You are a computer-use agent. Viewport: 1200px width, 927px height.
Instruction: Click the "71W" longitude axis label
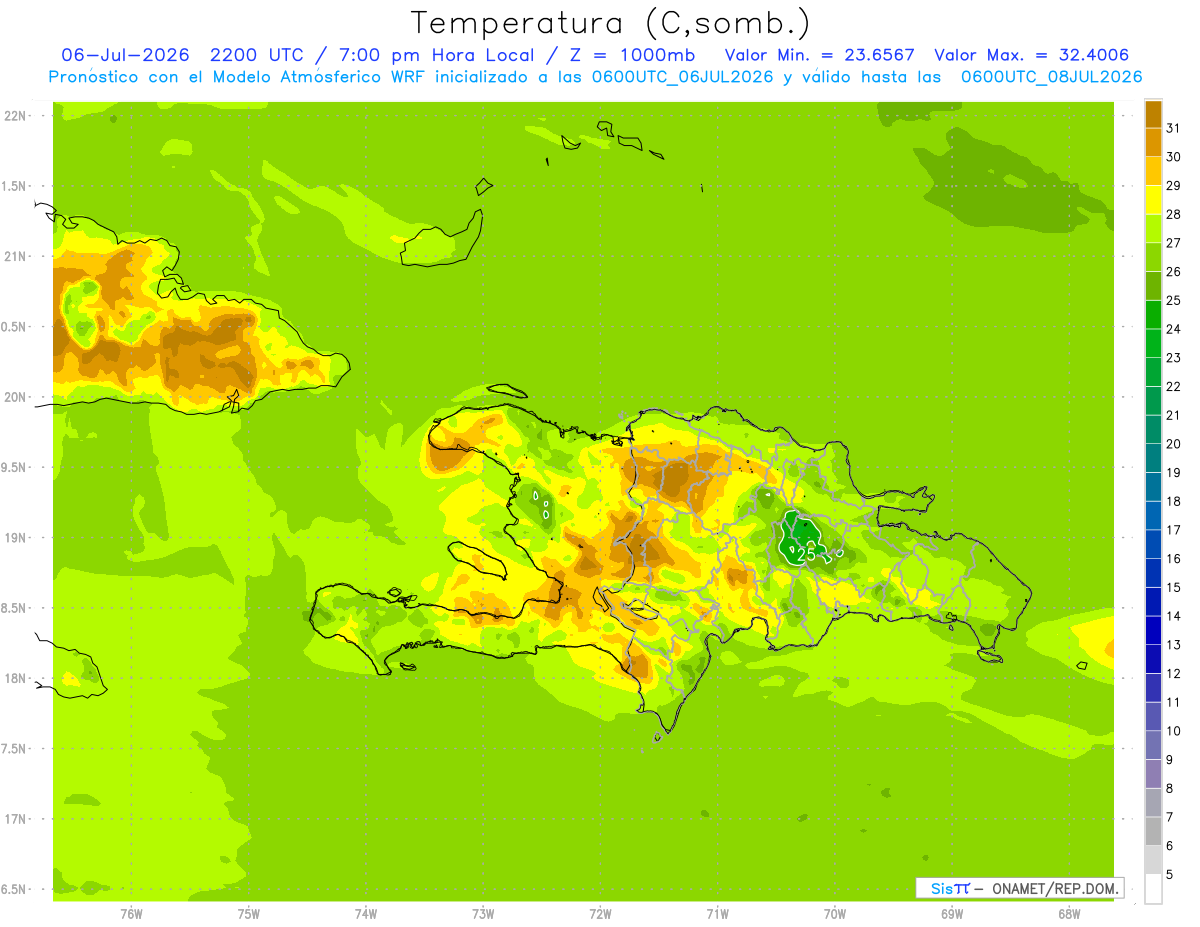(717, 914)
